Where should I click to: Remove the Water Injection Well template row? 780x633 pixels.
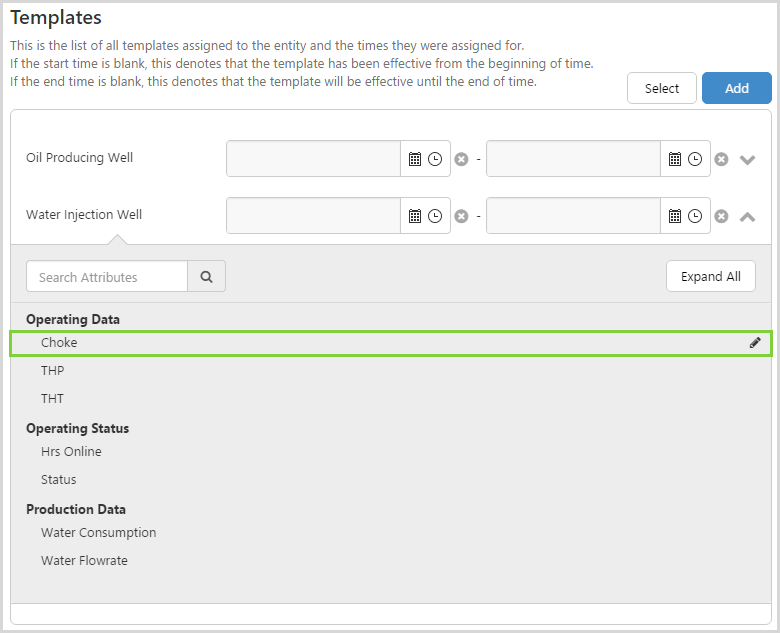click(721, 216)
